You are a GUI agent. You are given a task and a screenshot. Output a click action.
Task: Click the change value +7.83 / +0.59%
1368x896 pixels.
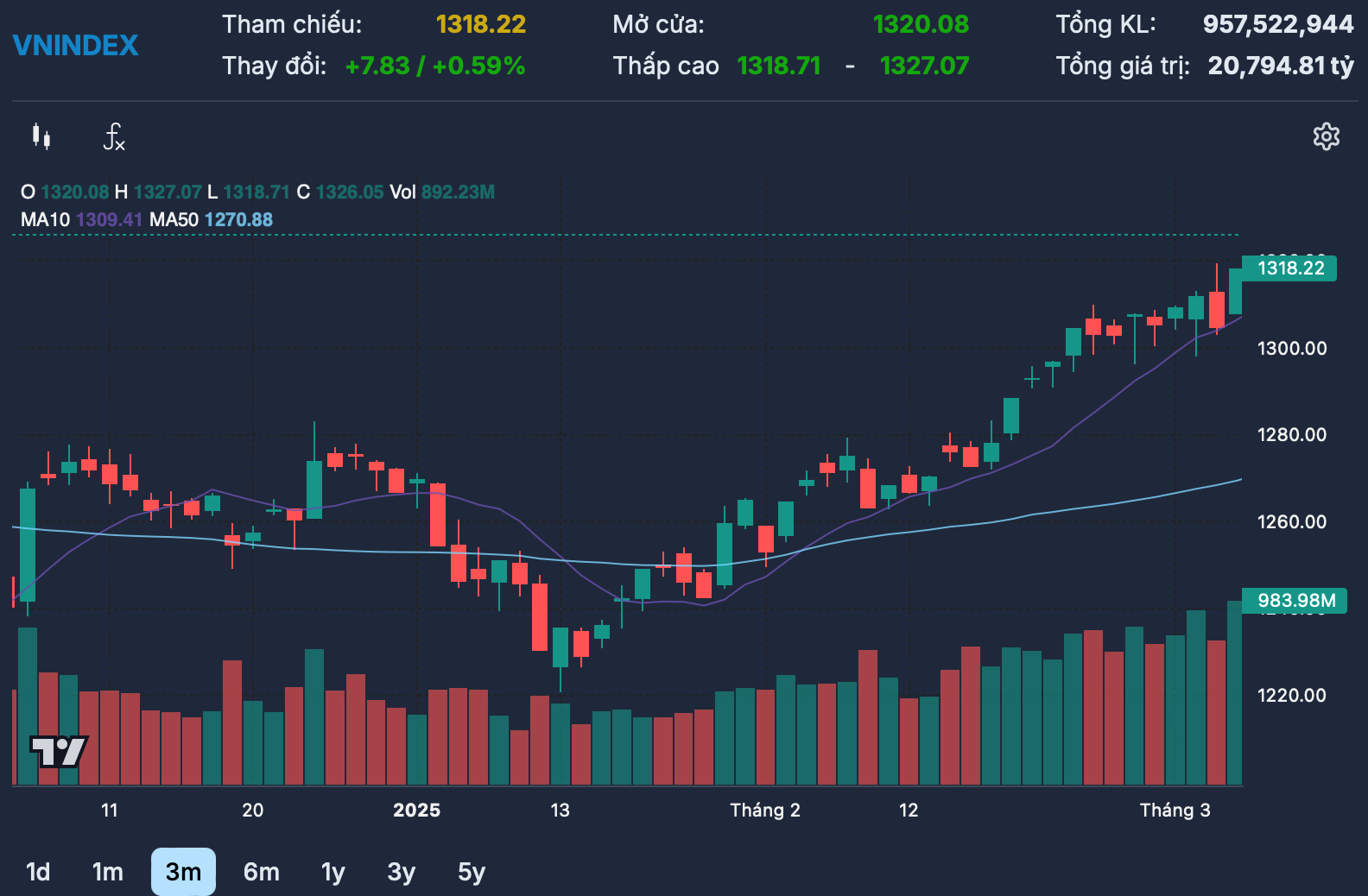click(435, 66)
